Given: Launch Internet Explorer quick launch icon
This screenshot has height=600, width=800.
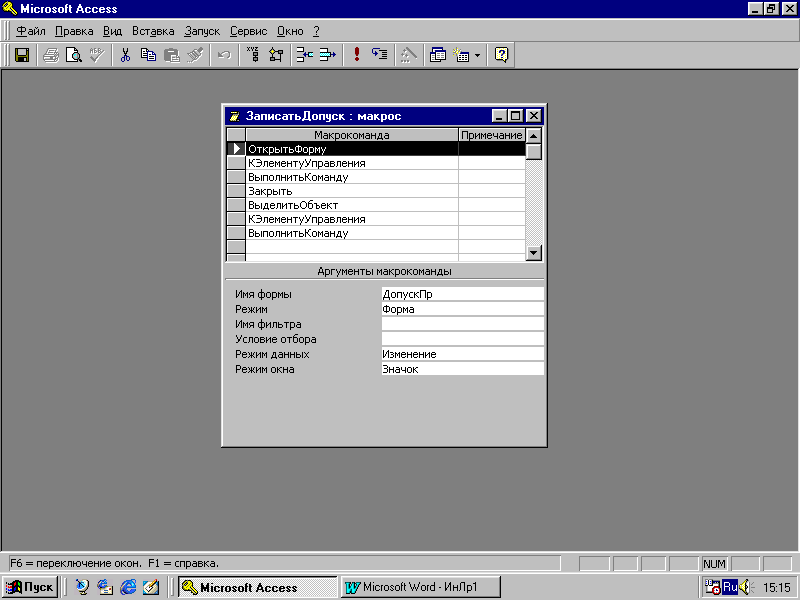Looking at the screenshot, I should click(128, 587).
